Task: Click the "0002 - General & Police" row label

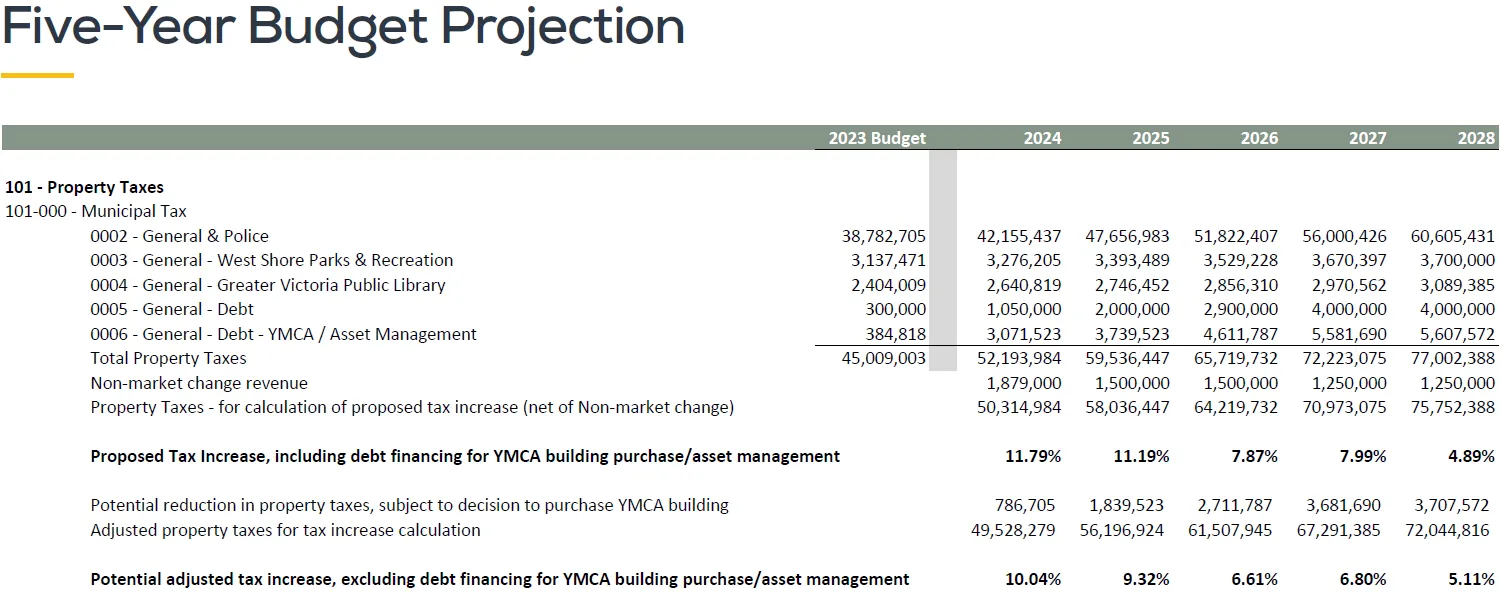Action: point(180,236)
